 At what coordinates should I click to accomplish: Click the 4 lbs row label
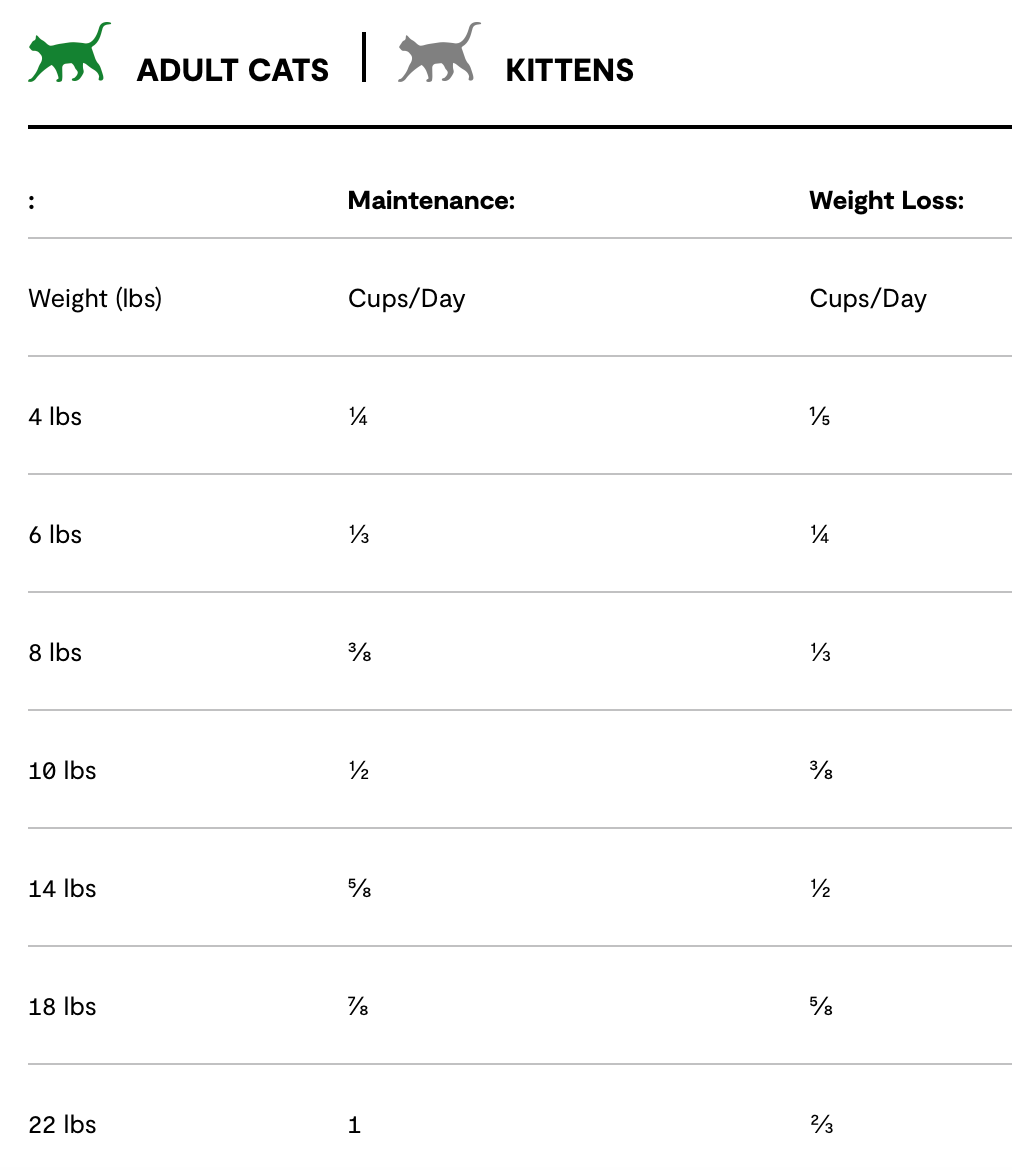click(x=55, y=416)
